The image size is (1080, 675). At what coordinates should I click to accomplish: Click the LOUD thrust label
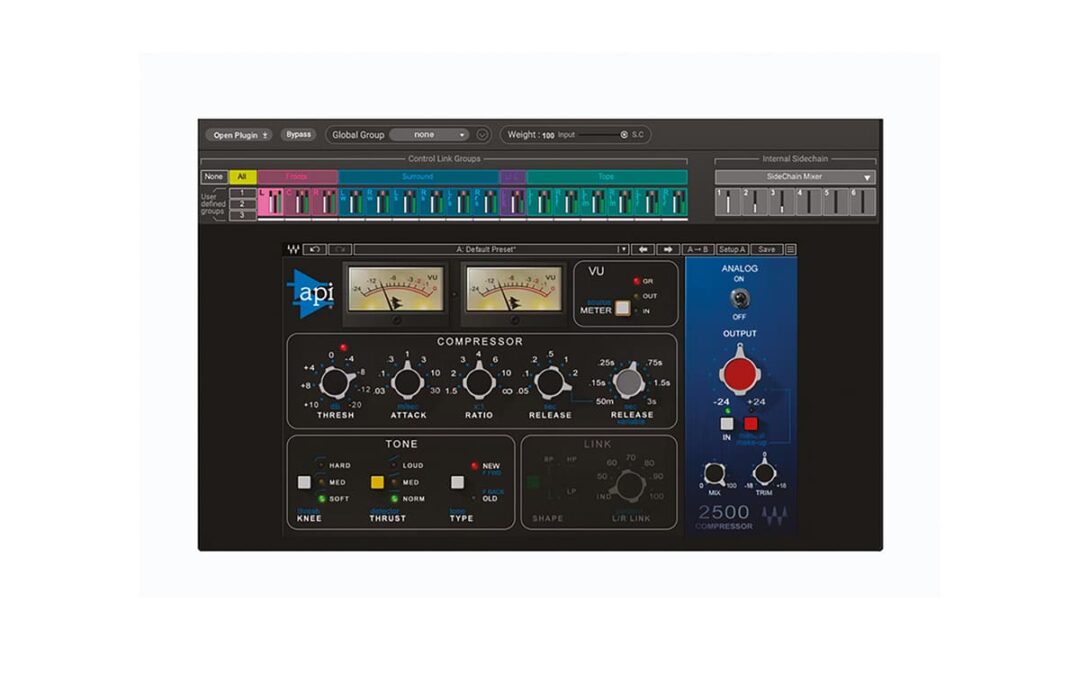click(x=413, y=466)
